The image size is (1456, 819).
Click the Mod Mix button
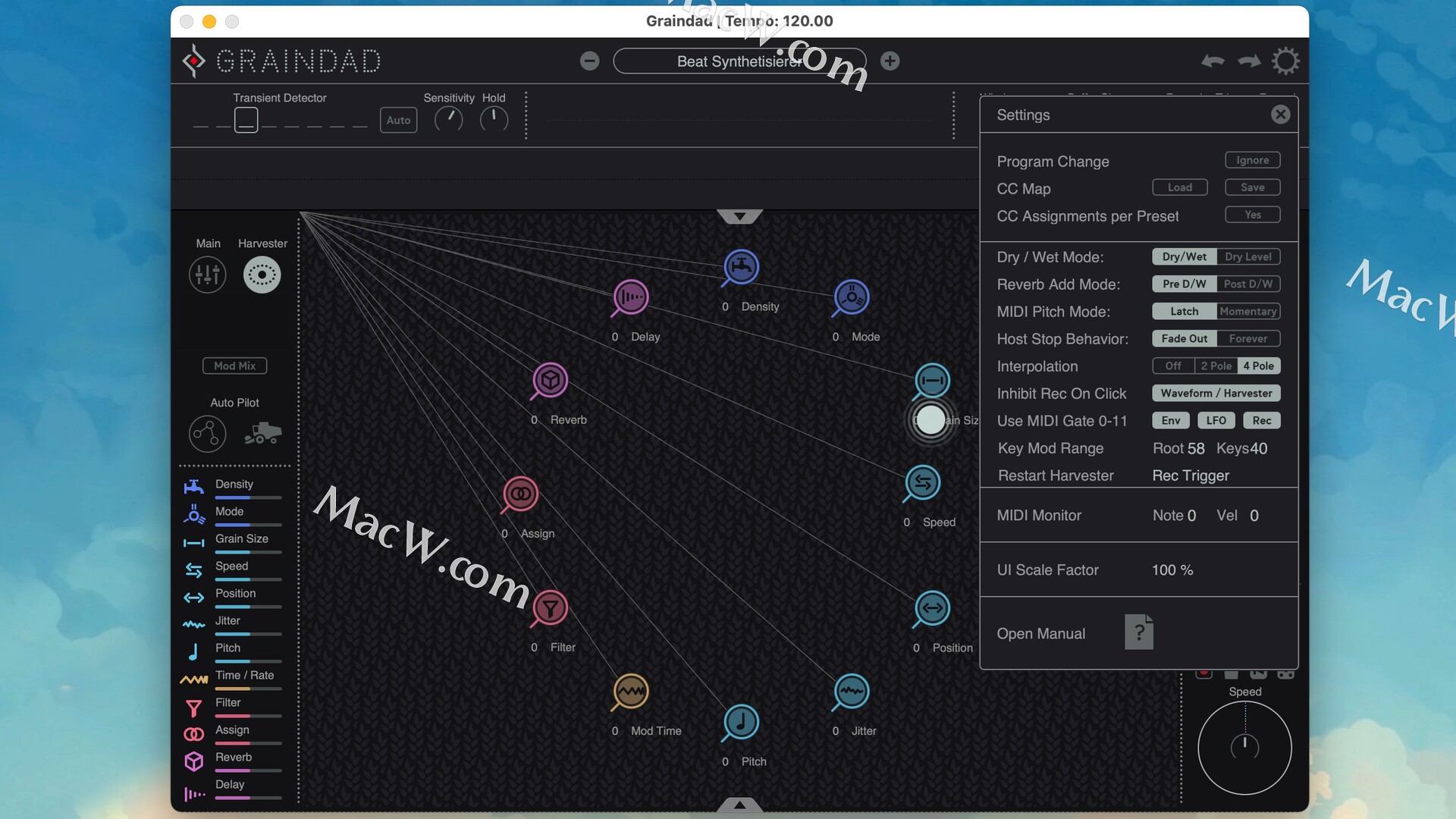point(235,366)
